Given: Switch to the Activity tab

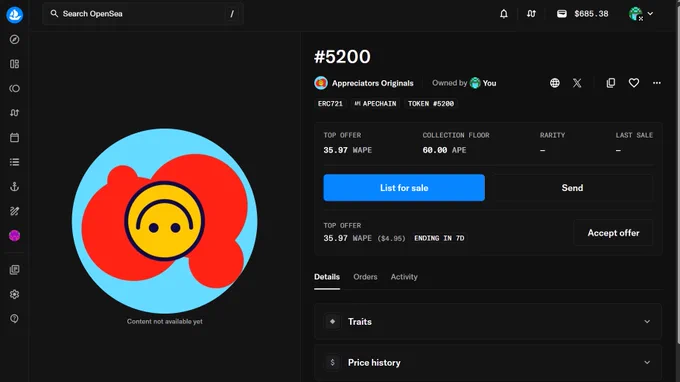Looking at the screenshot, I should (404, 277).
